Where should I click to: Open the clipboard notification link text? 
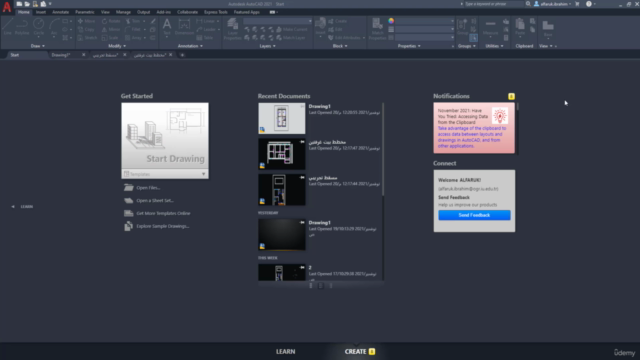tap(472, 137)
